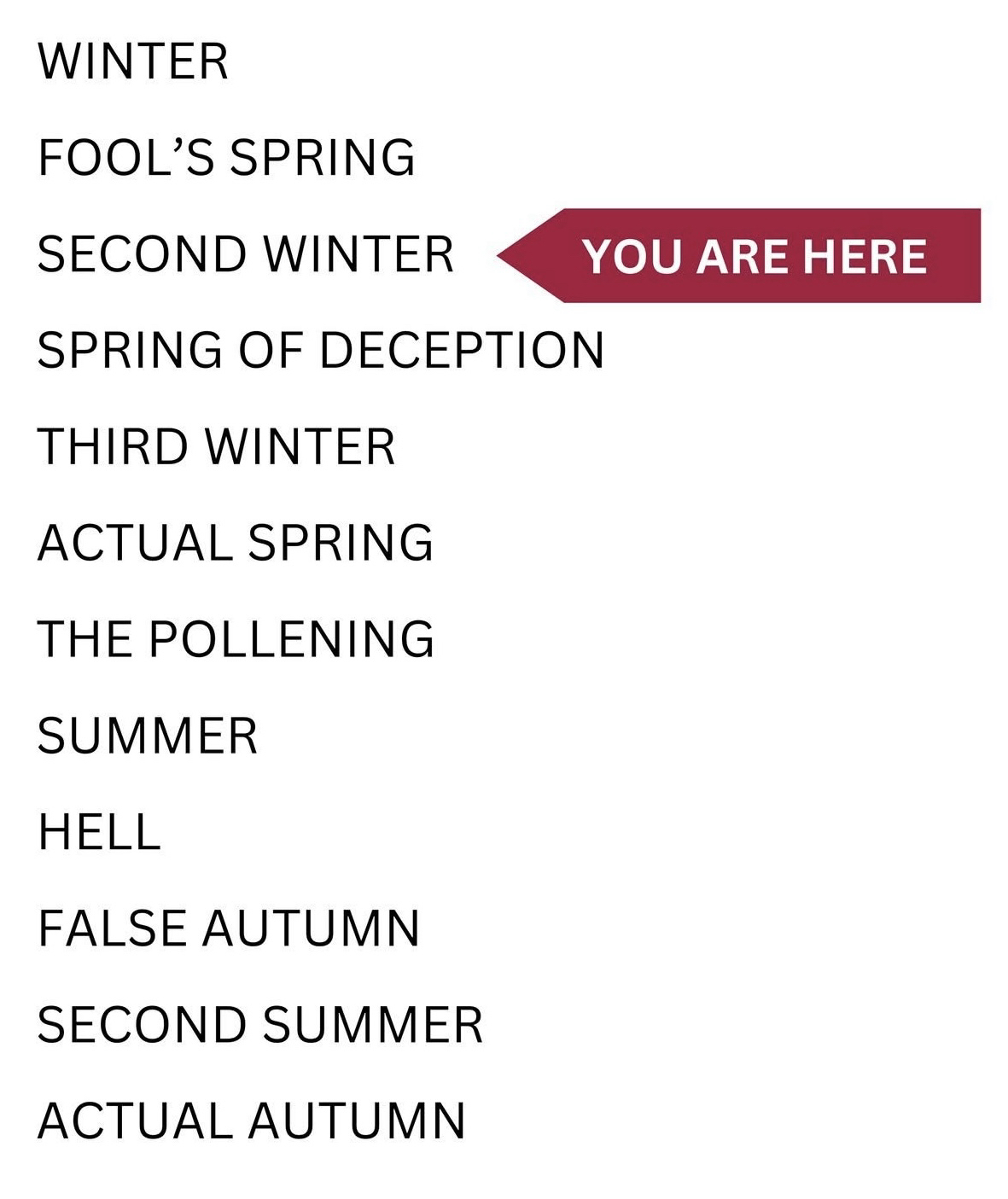Click the THIRD WINTER entry

[216, 446]
